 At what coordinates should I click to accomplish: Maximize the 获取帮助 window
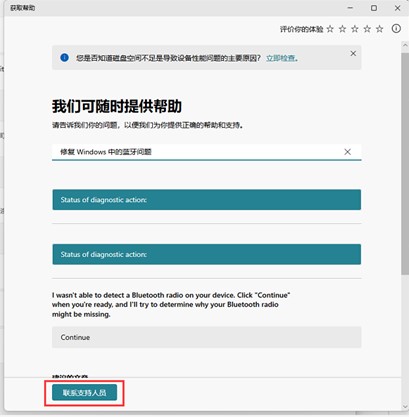pos(374,8)
